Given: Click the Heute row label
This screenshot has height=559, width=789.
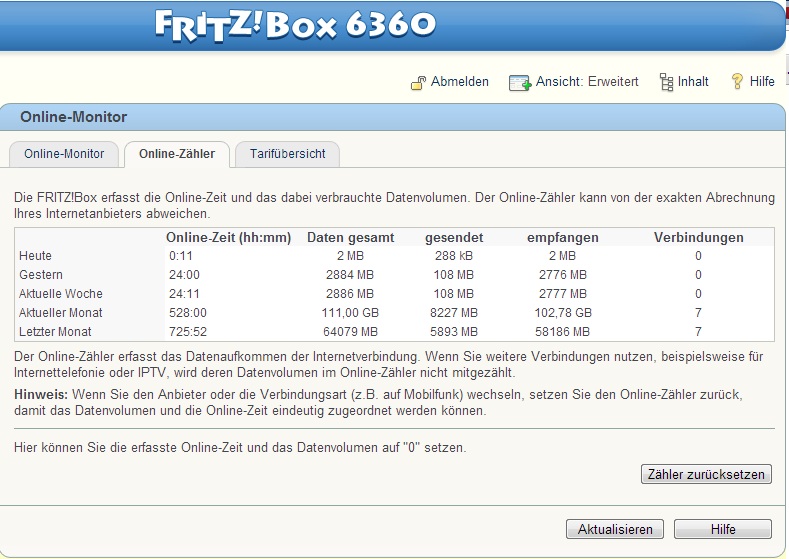Looking at the screenshot, I should click(x=35, y=256).
